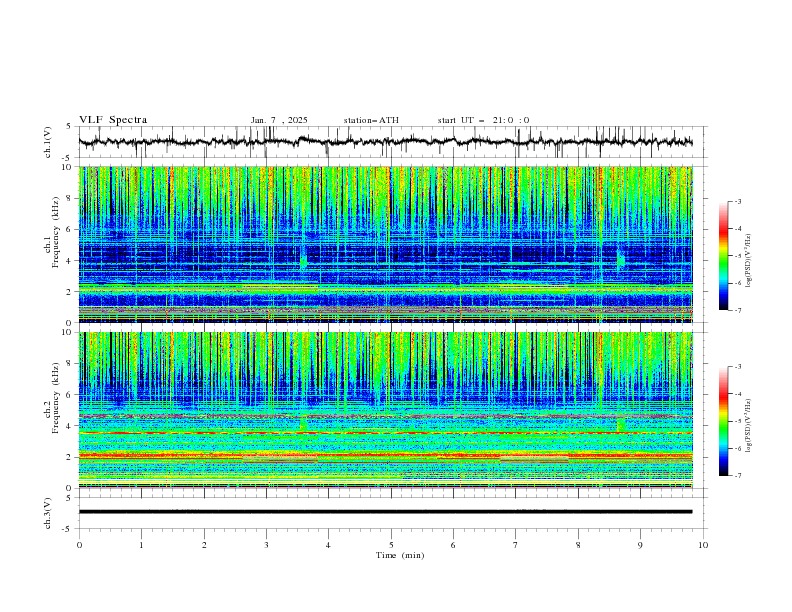Click the "ch.1(V)" waveform axis label
792x612 pixels.
pyautogui.click(x=48, y=142)
